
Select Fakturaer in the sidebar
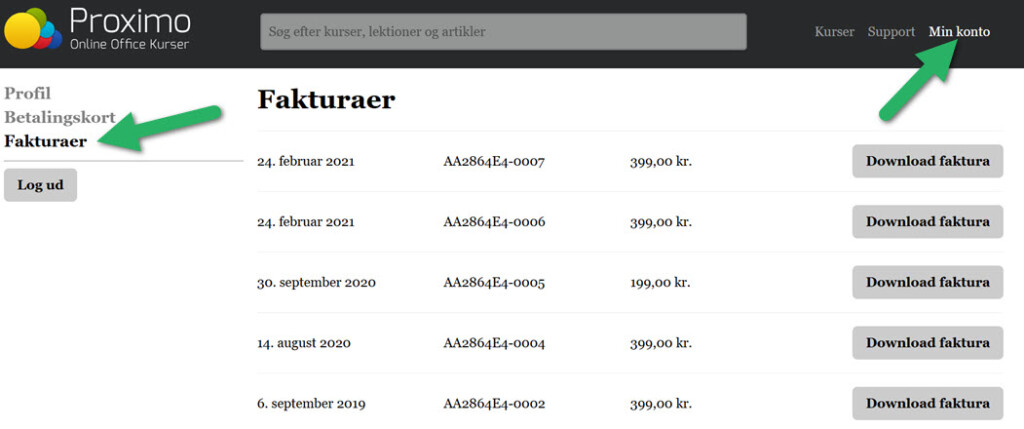(x=46, y=141)
